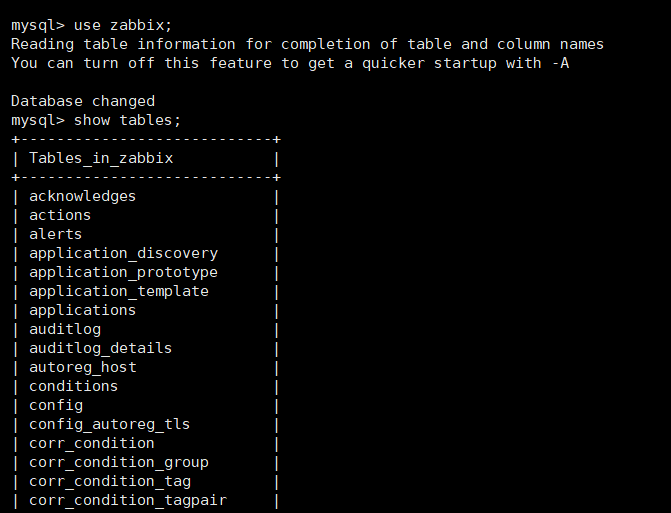Click the conditions table name
This screenshot has height=513, width=671.
click(x=73, y=386)
